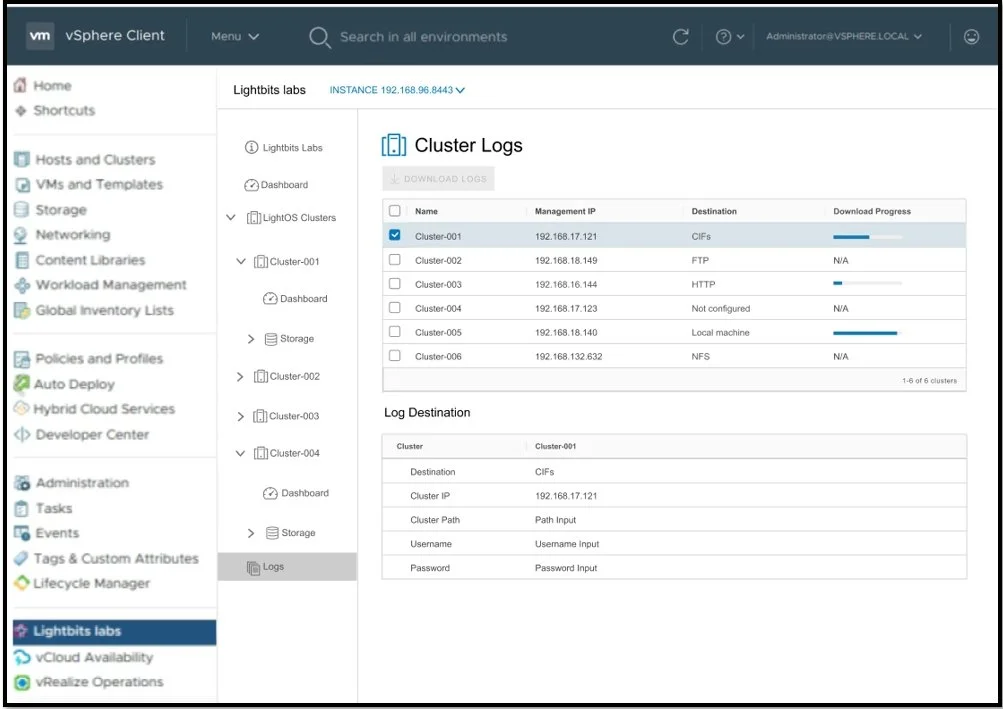This screenshot has height=709, width=1003.
Task: Click the Home house icon
Action: tap(20, 85)
